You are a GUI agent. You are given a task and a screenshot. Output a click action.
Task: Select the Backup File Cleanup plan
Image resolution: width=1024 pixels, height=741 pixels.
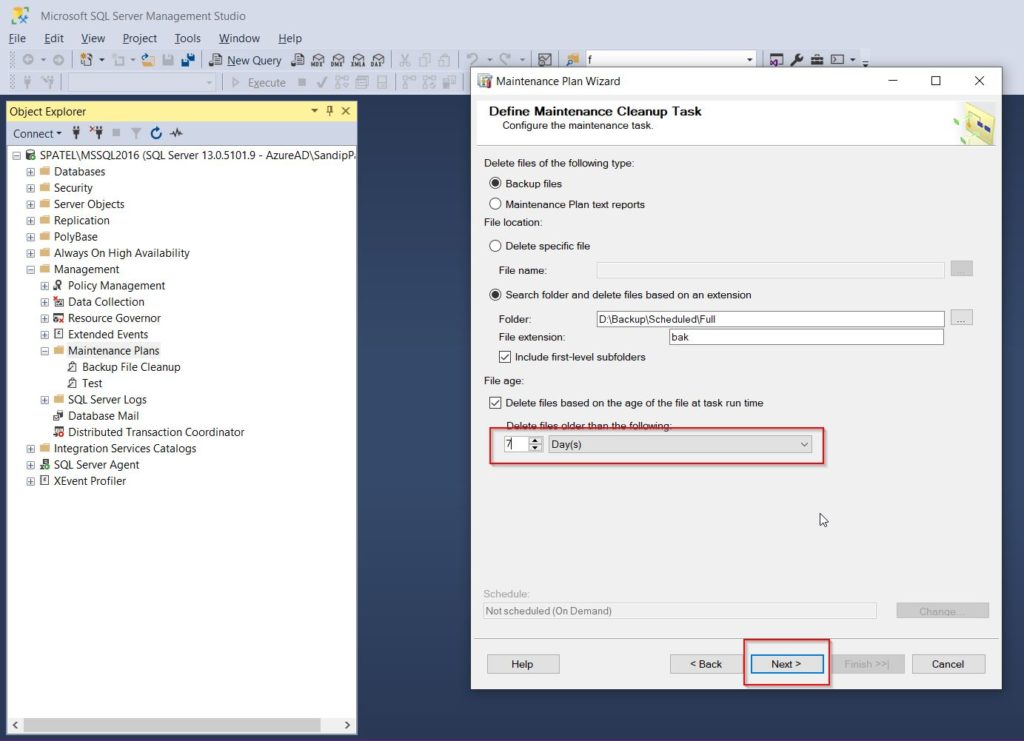(131, 367)
